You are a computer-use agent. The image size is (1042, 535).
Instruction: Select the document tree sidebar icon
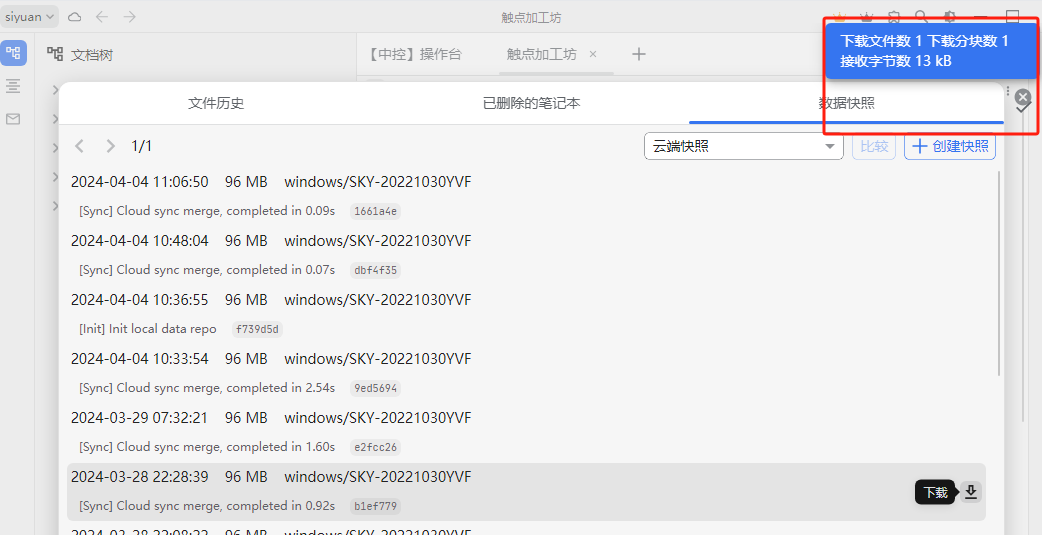[x=13, y=53]
